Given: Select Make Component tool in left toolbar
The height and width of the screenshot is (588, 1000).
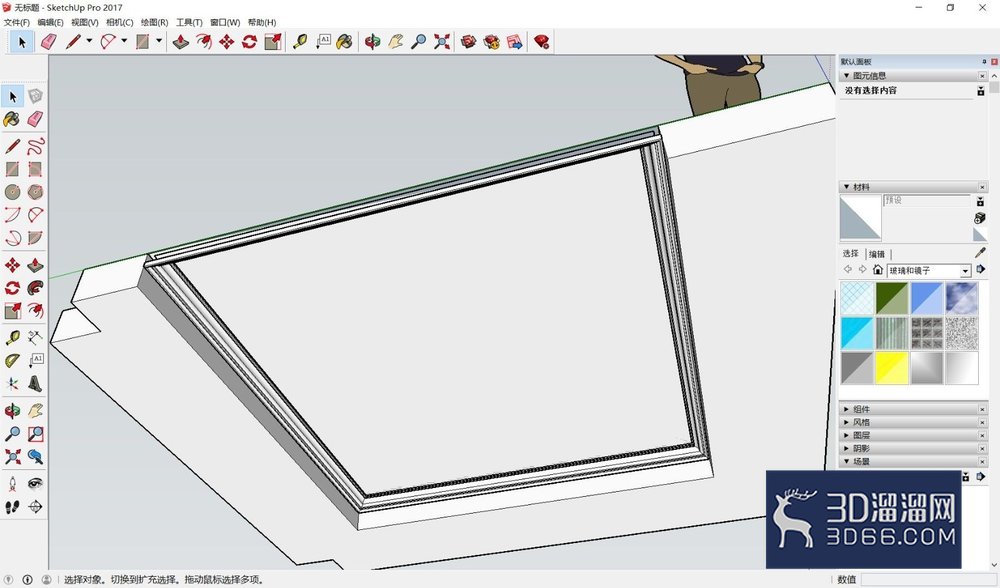Looking at the screenshot, I should click(x=35, y=96).
